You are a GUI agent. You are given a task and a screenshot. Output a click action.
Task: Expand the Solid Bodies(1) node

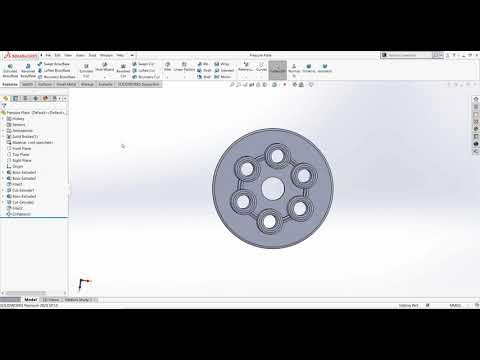[3, 137]
